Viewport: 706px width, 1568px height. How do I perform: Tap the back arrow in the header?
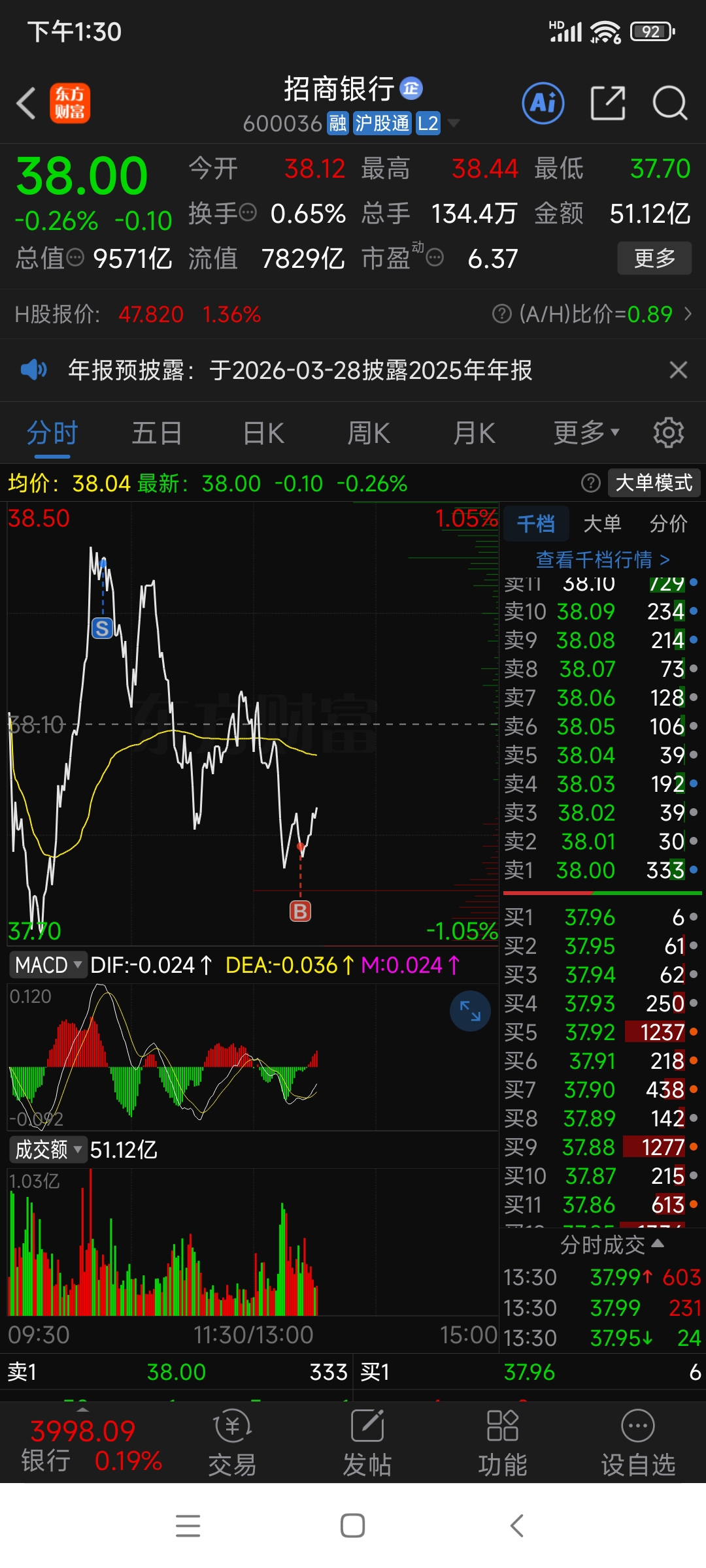point(26,103)
